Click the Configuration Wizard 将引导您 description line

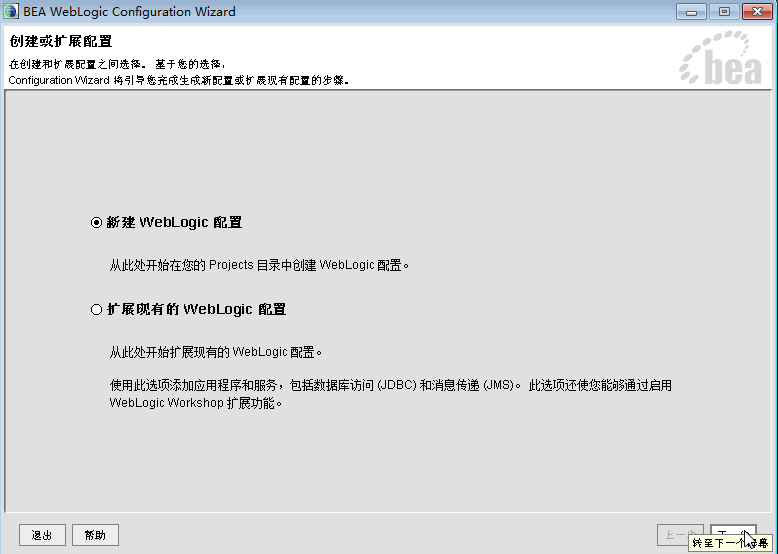coord(179,80)
